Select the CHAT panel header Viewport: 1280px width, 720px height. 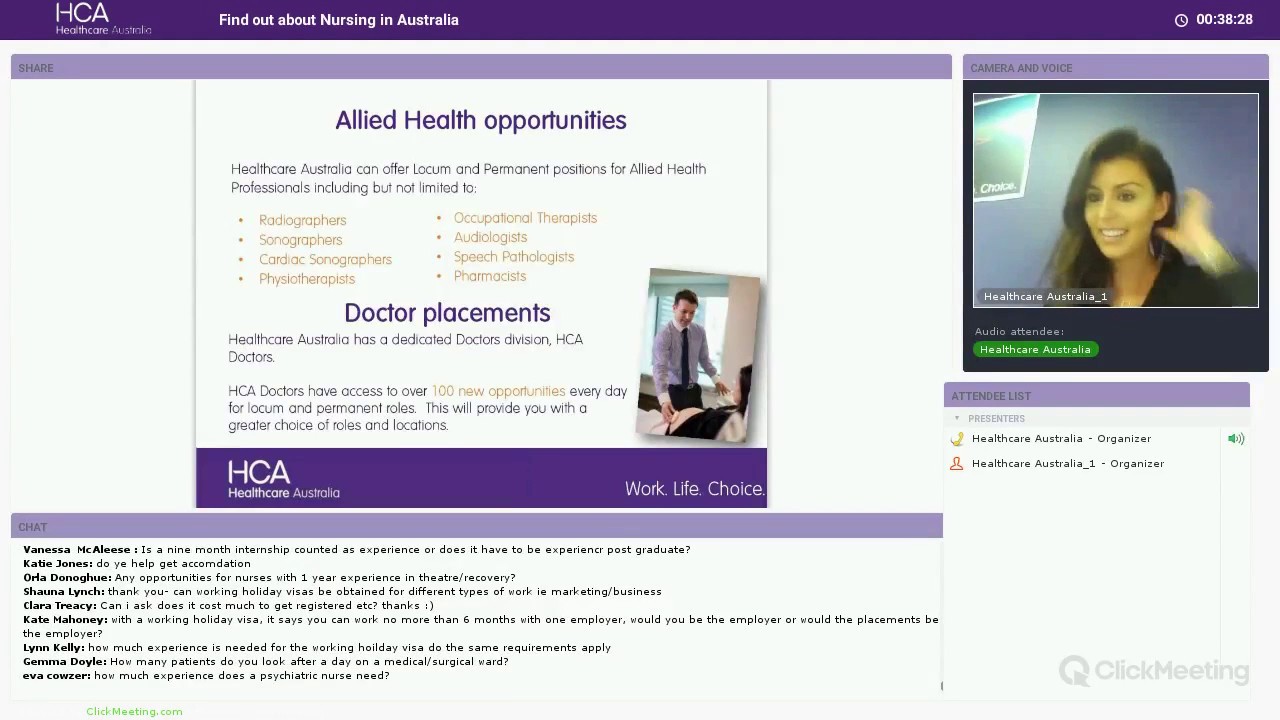coord(477,527)
